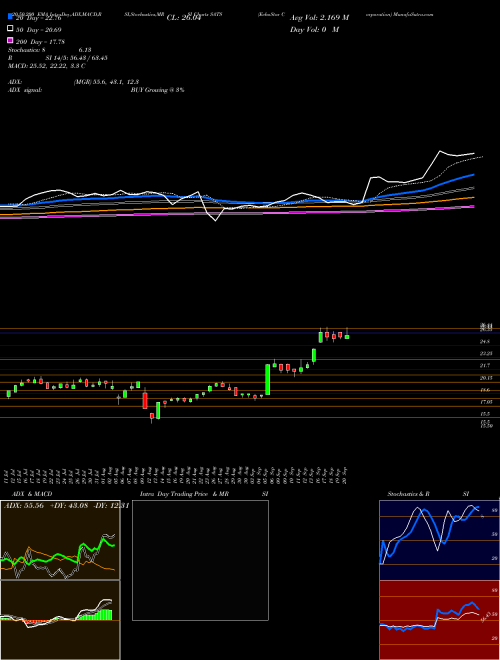Screen dimensions: 500x660
Task: Click the white 50 Day legend swatch
Action: click(x=10, y=29)
